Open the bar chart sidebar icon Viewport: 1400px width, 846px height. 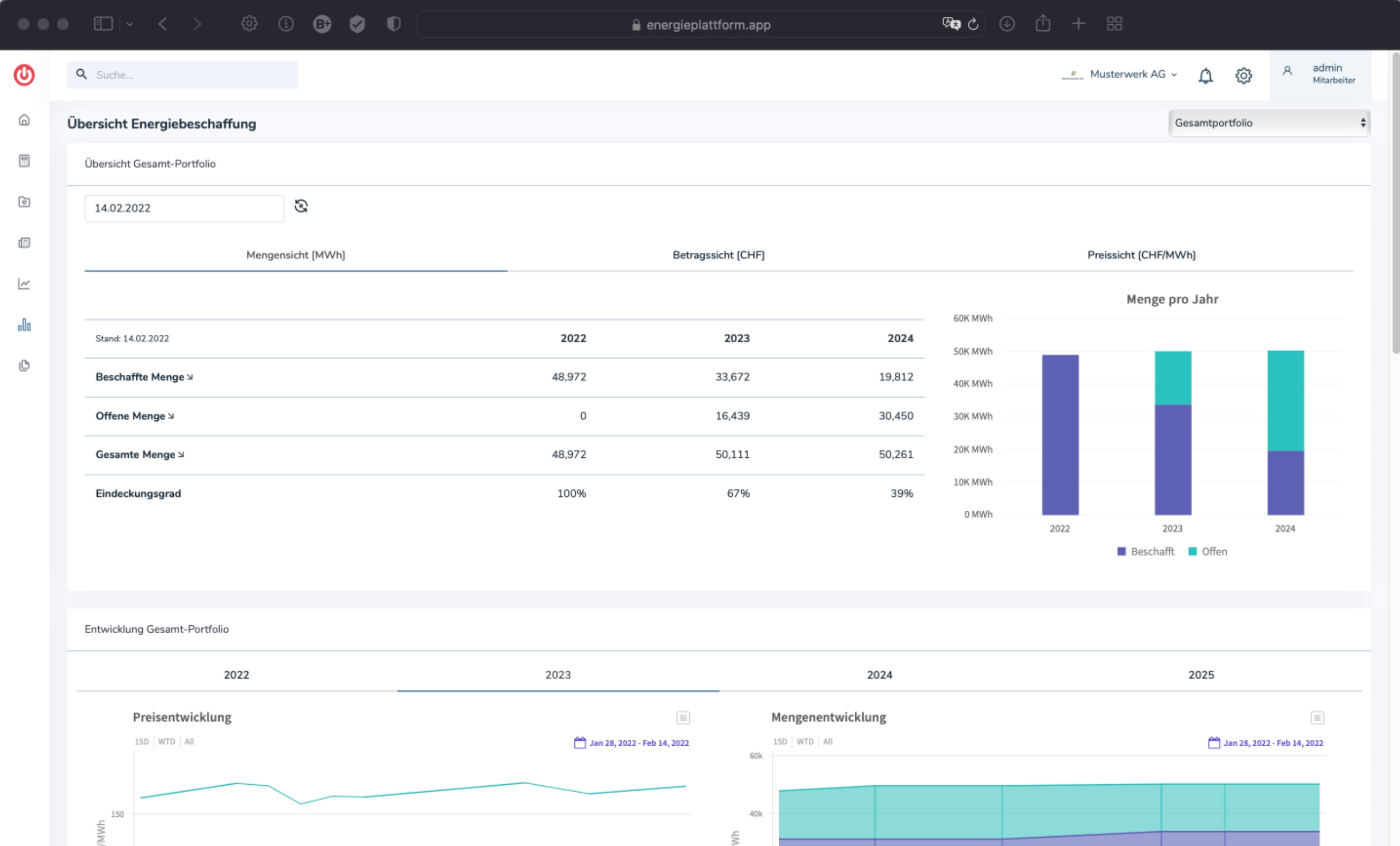pos(24,325)
